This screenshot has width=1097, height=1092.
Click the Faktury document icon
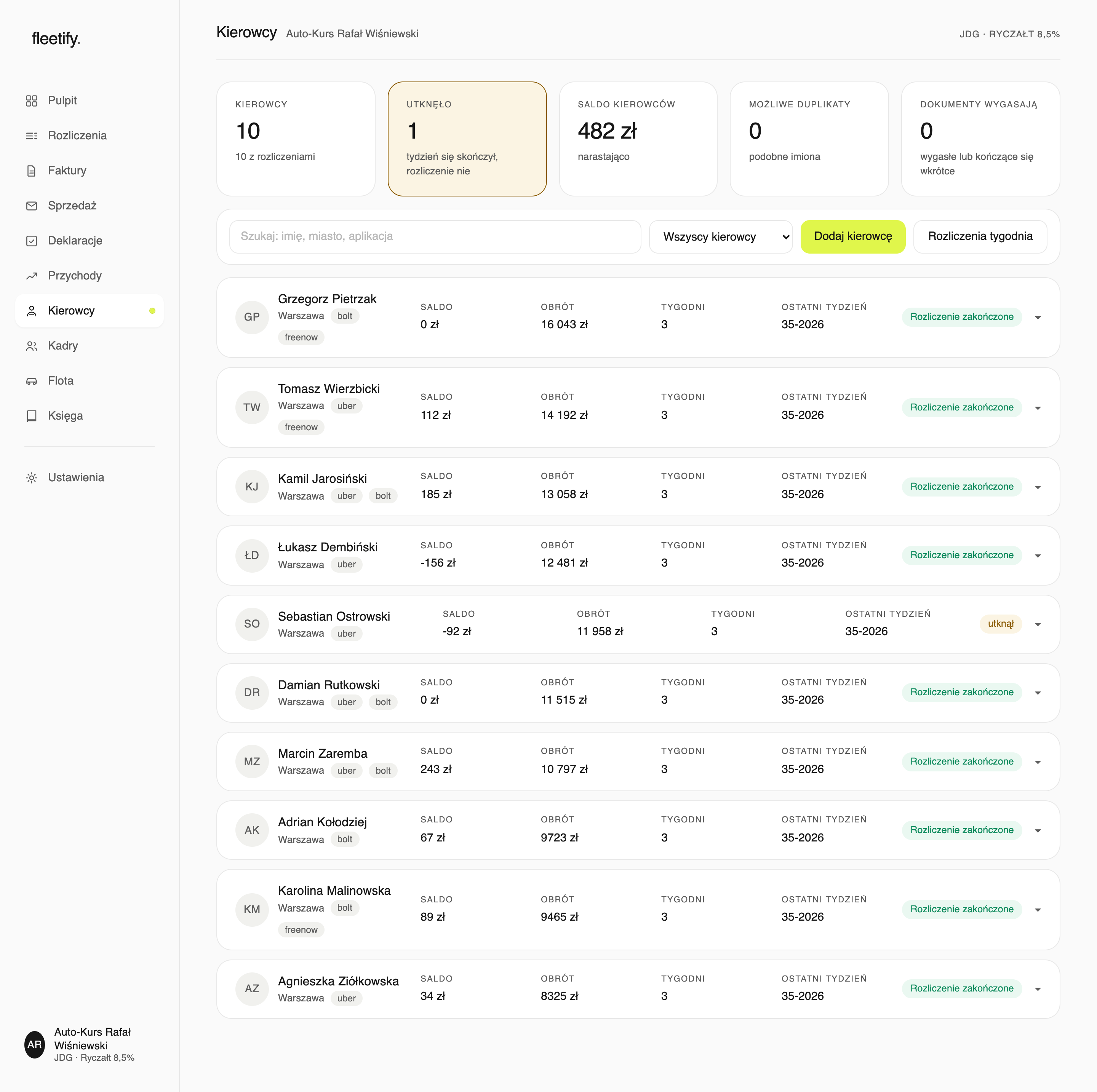click(x=32, y=171)
